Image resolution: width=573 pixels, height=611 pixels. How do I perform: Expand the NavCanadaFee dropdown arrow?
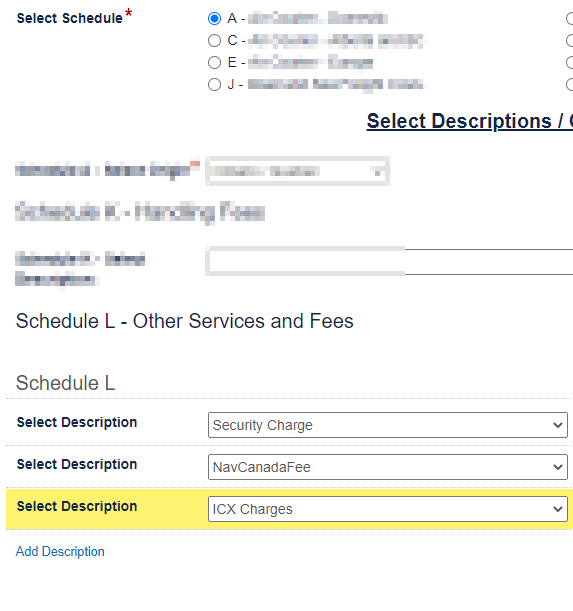(558, 467)
